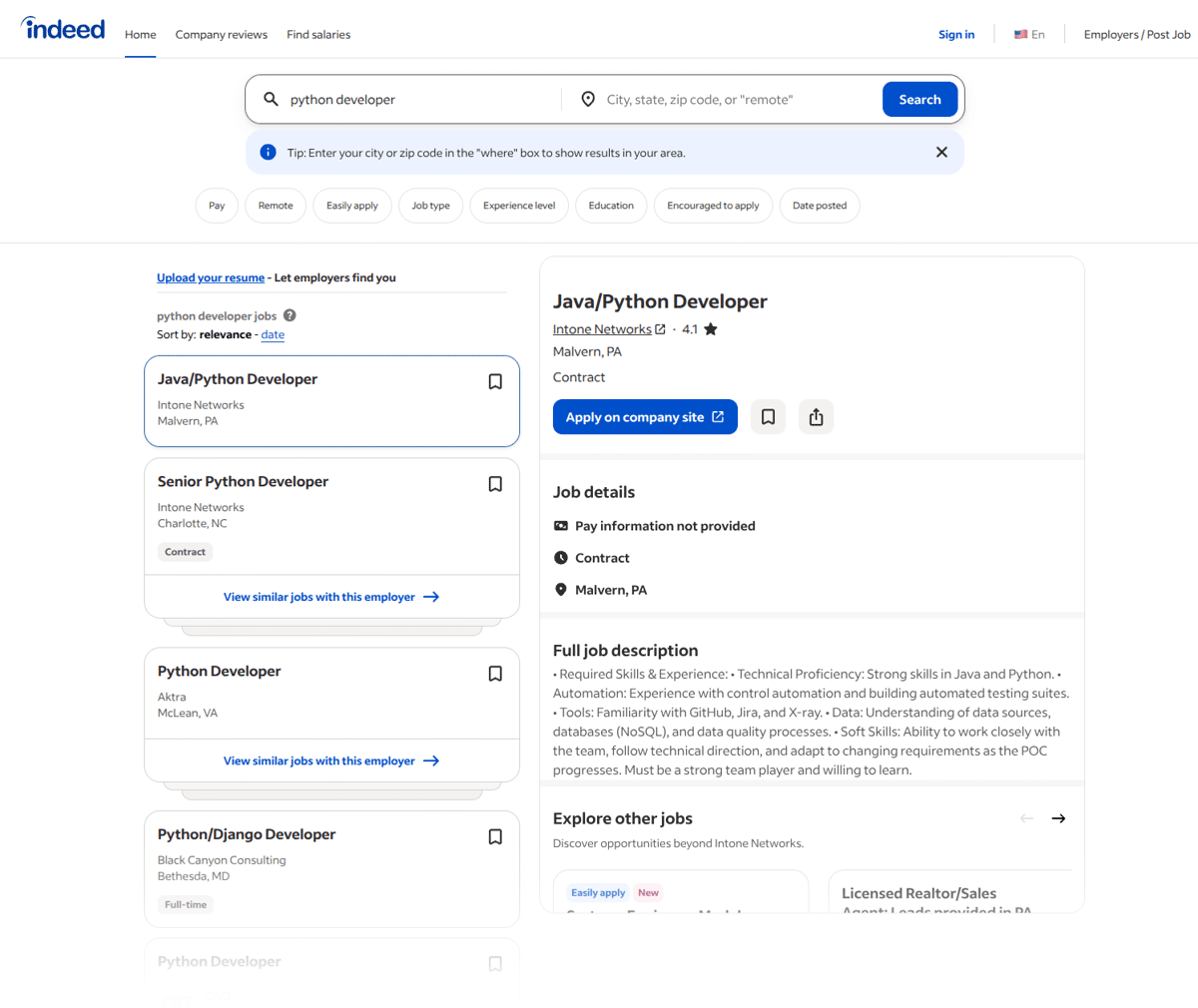This screenshot has width=1198, height=1008.
Task: Open the Pay filter
Action: (217, 206)
